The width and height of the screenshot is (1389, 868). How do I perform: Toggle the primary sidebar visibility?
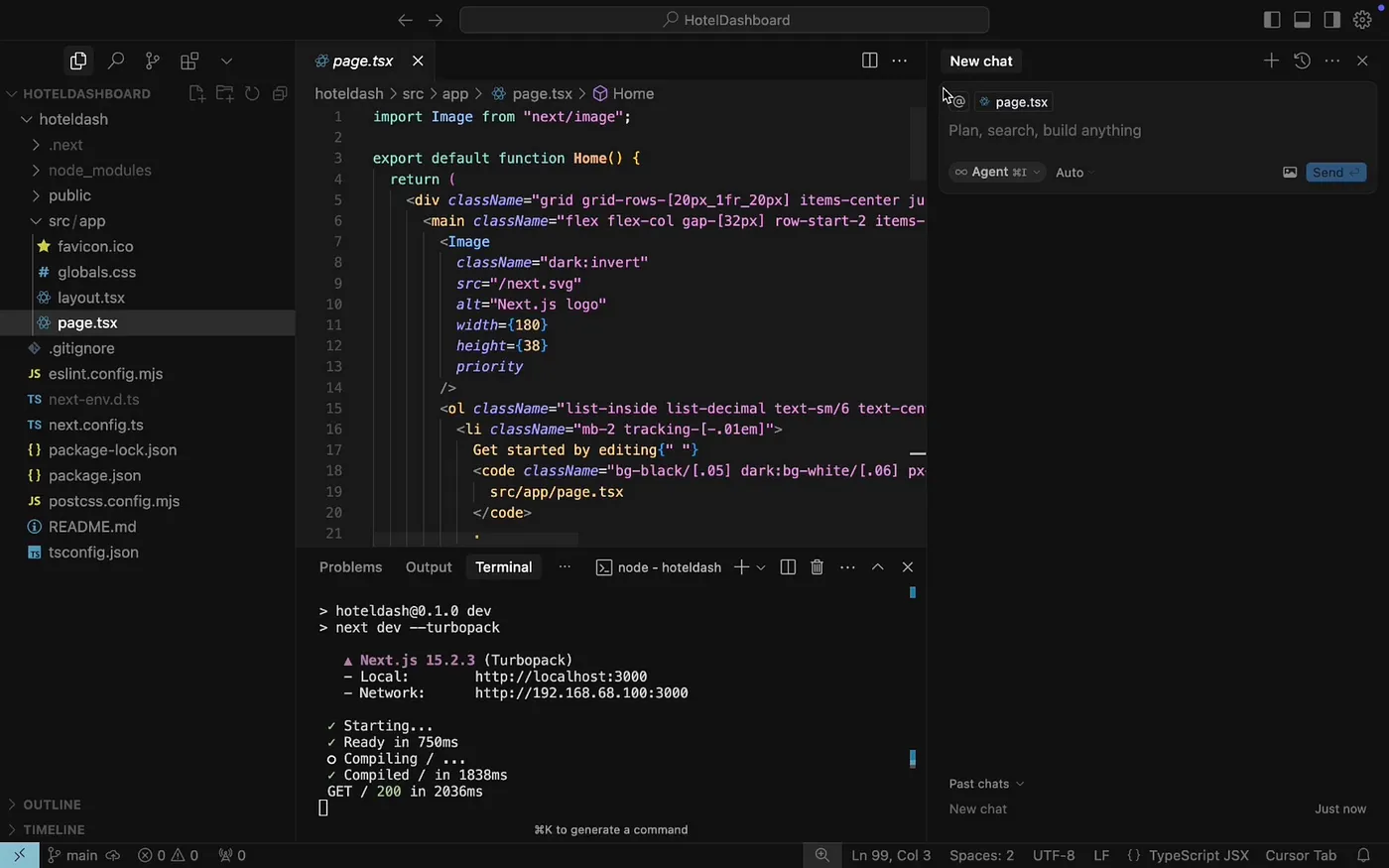pos(1271,19)
